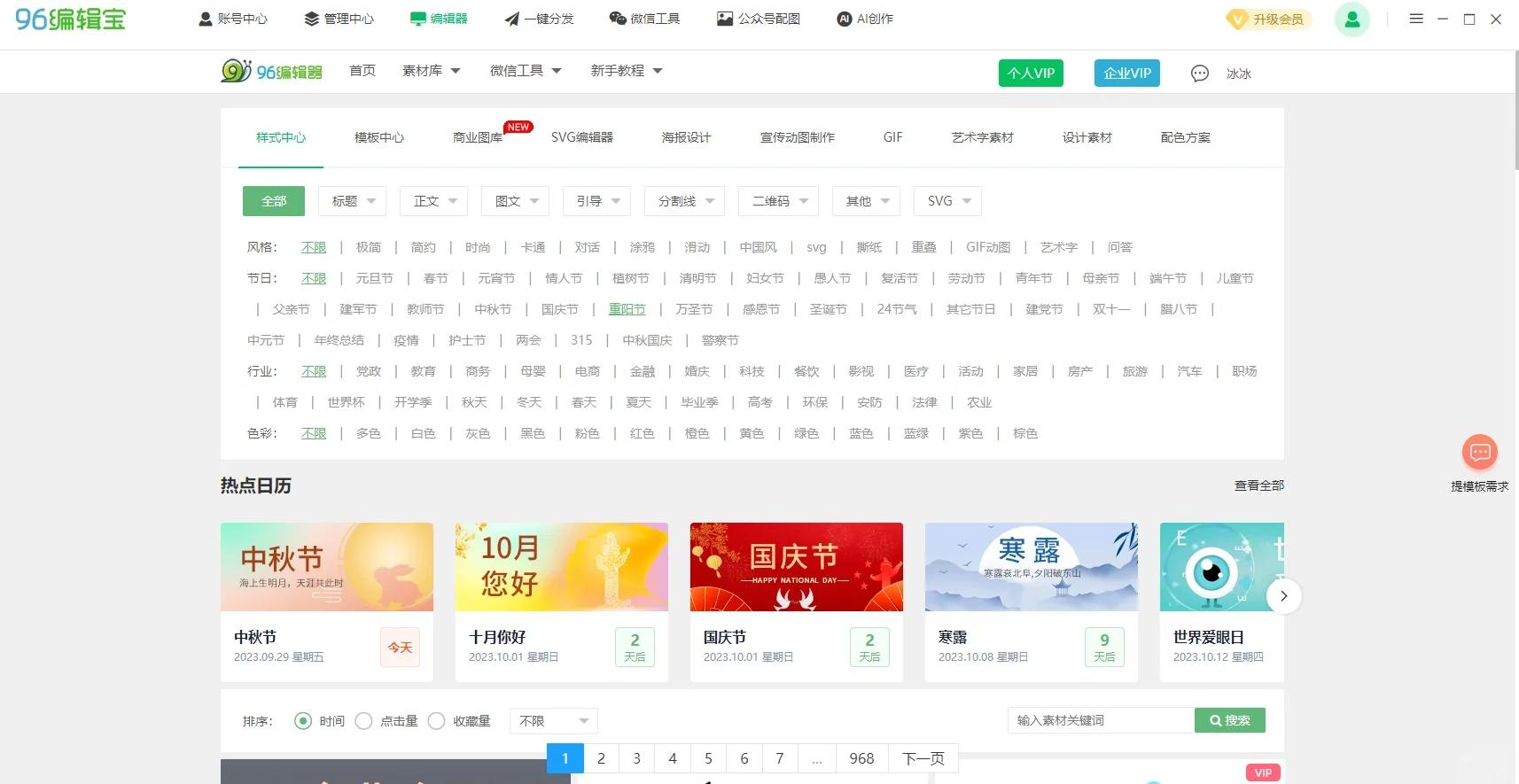Open the 账号中心 account center icon
The image size is (1519, 784).
(x=206, y=19)
